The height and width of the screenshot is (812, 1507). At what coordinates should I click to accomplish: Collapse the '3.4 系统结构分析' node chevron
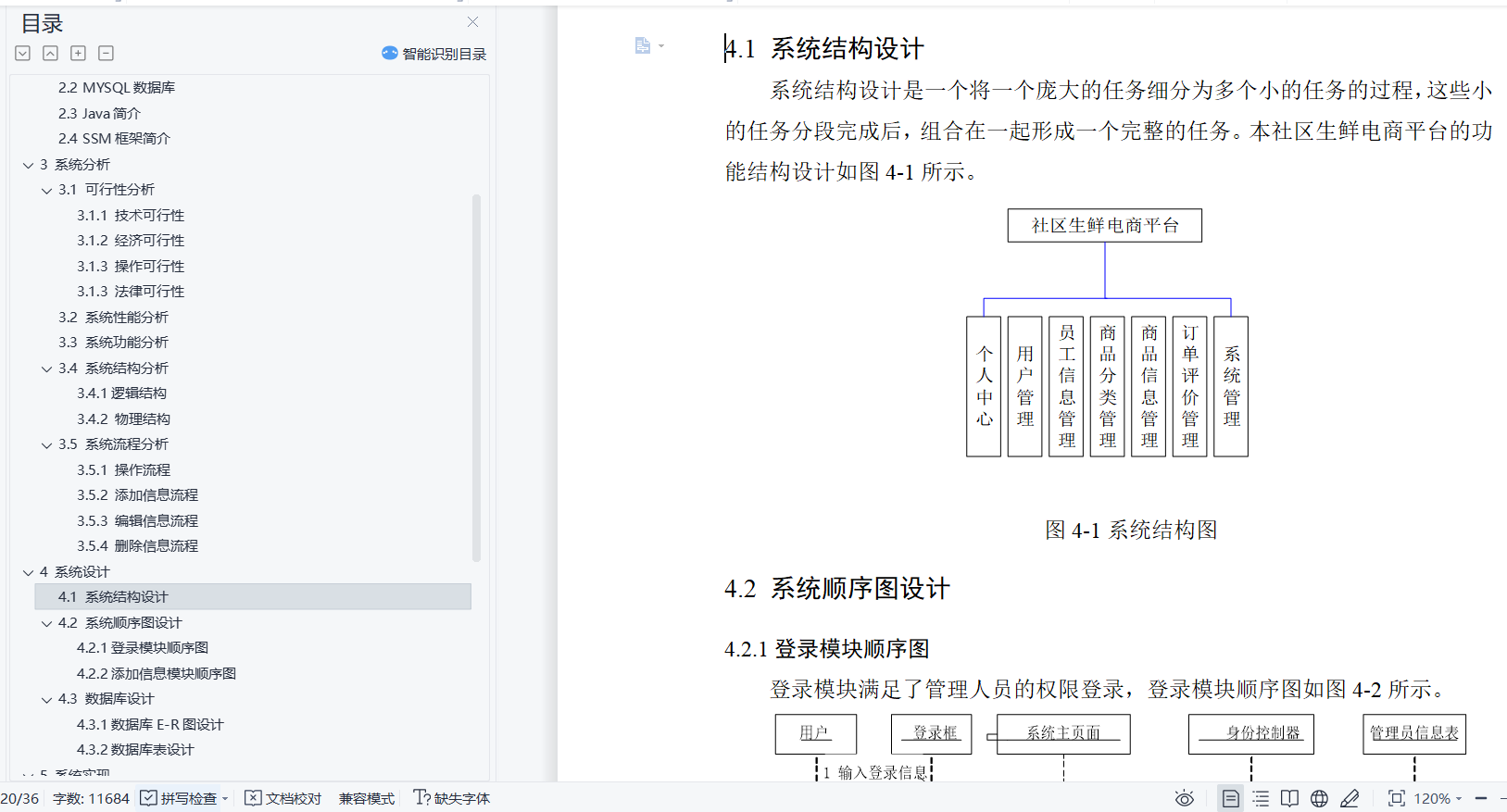[x=46, y=369]
